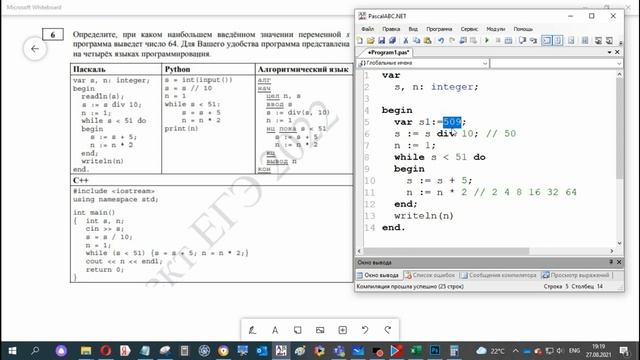Run the program with the green arrow
Image resolution: width=640 pixels, height=360 pixels.
point(487,40)
